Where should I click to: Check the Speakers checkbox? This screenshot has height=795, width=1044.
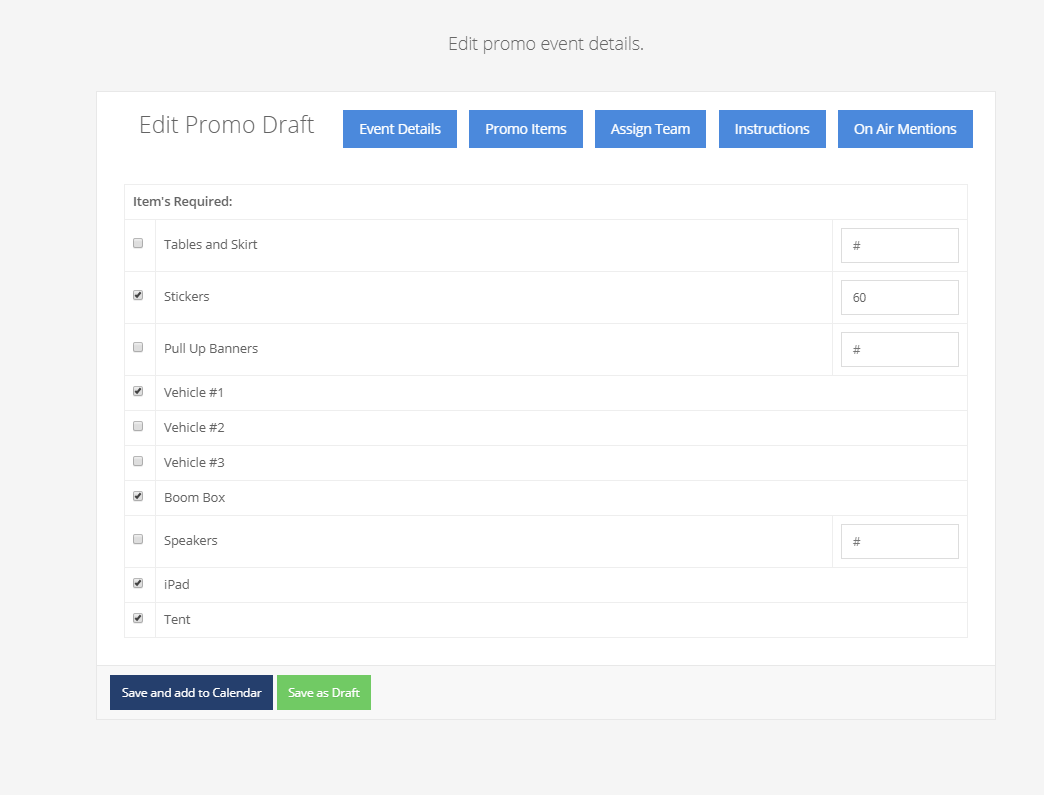pyautogui.click(x=138, y=539)
